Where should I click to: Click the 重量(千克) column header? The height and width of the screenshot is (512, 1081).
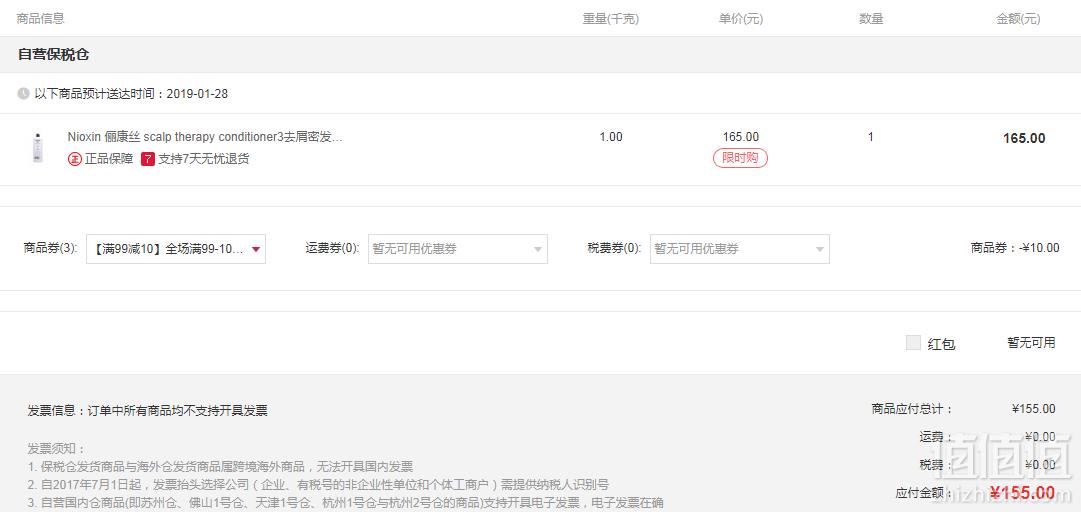coord(611,19)
